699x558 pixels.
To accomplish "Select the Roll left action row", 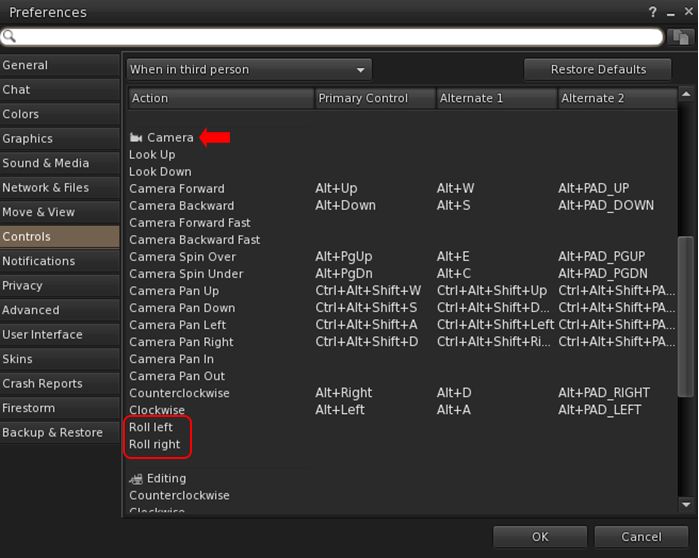I will [152, 428].
